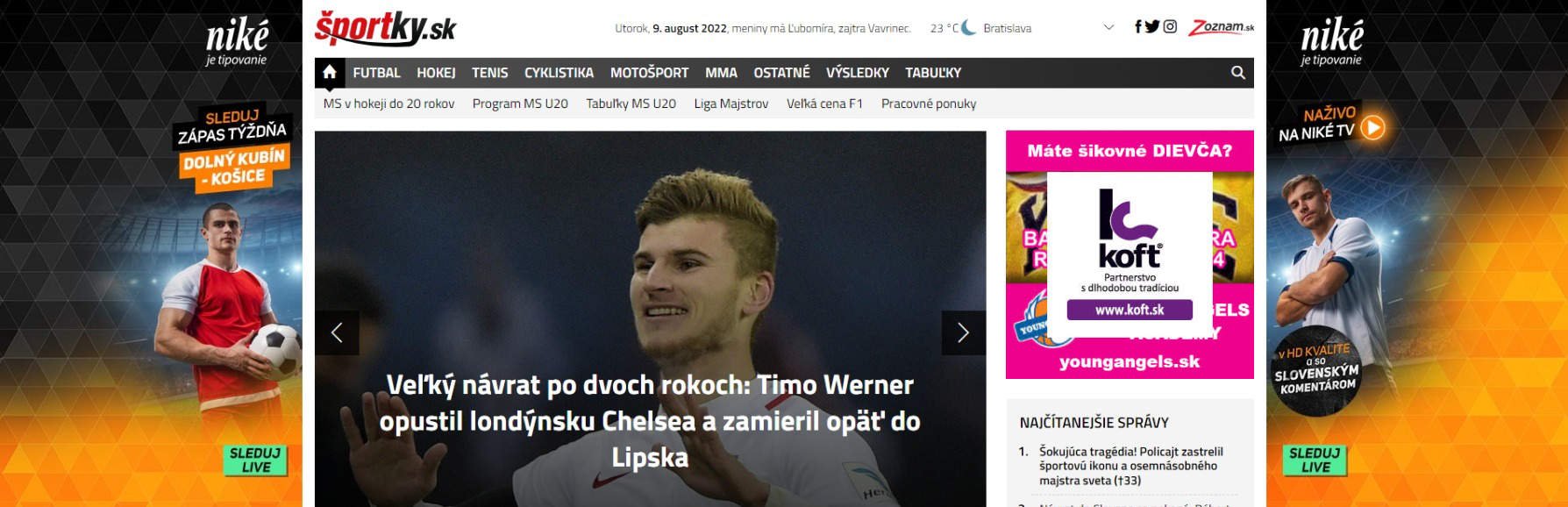Open the search magnifier icon
1568x507 pixels.
(1237, 73)
